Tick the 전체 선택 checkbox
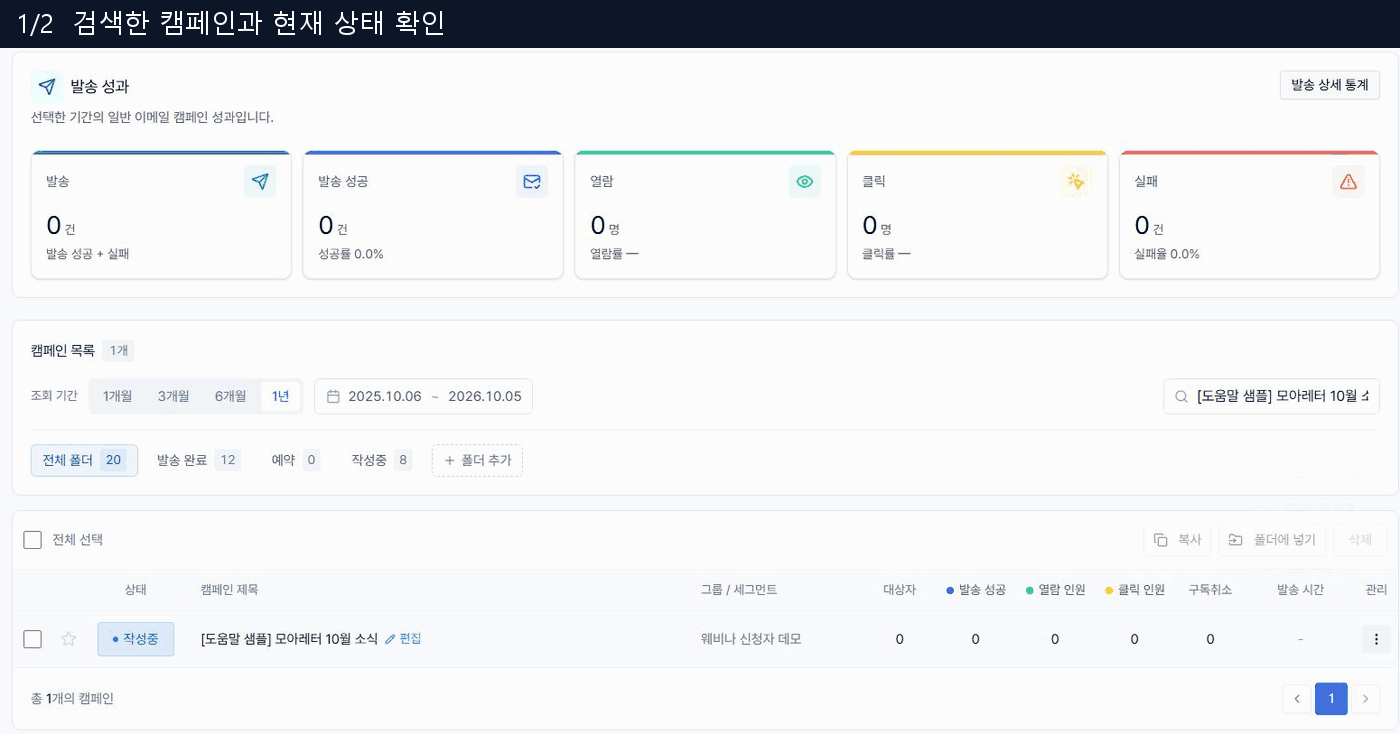 (33, 540)
